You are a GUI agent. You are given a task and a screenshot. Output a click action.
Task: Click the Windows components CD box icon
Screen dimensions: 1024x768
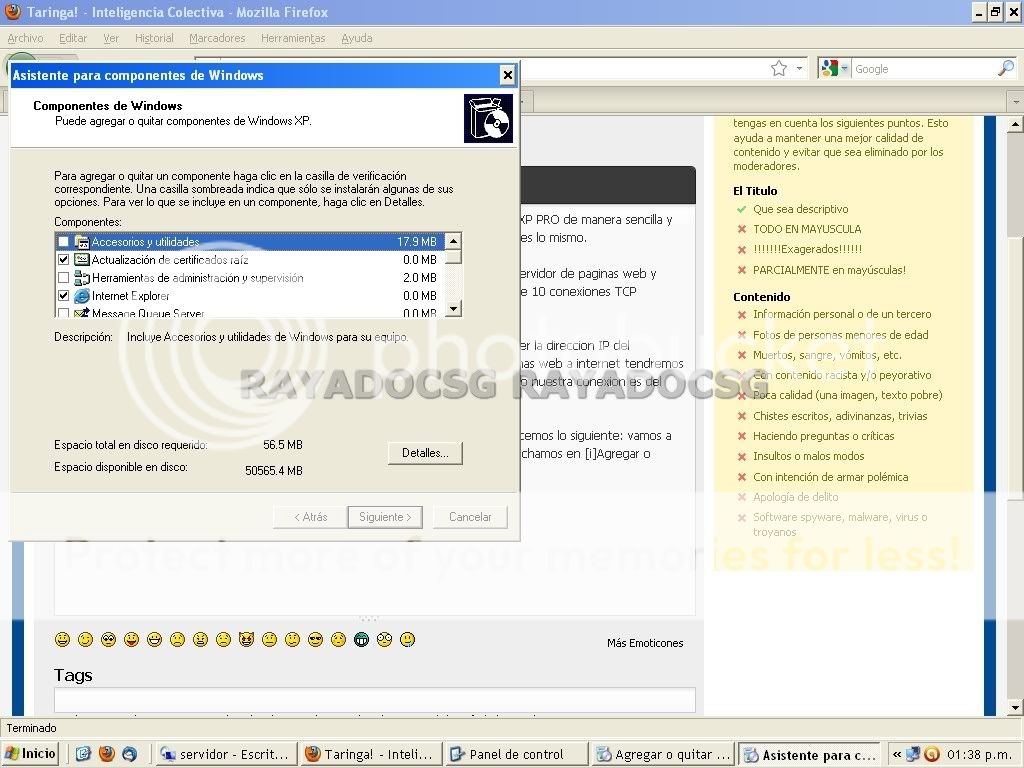click(488, 118)
